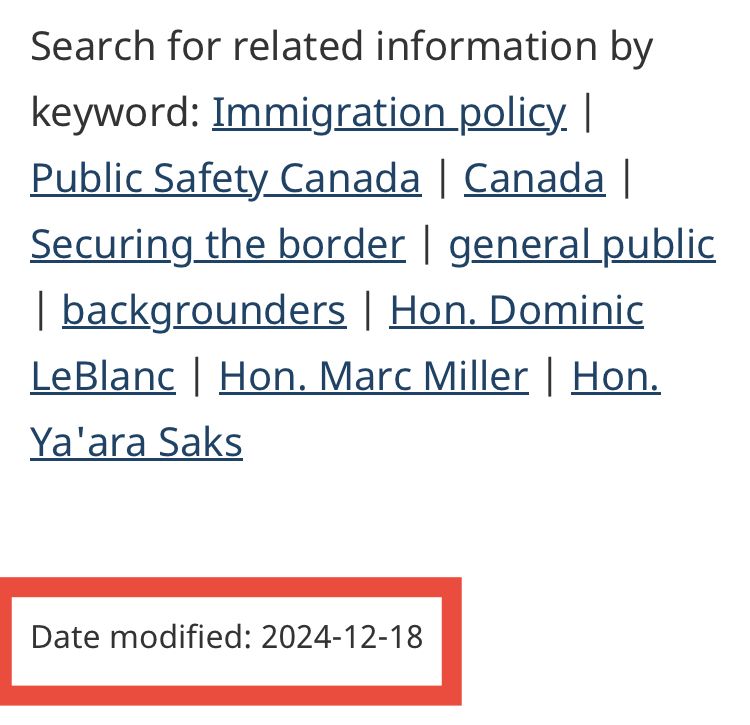Click the Hon. Dominic link text

point(517,310)
